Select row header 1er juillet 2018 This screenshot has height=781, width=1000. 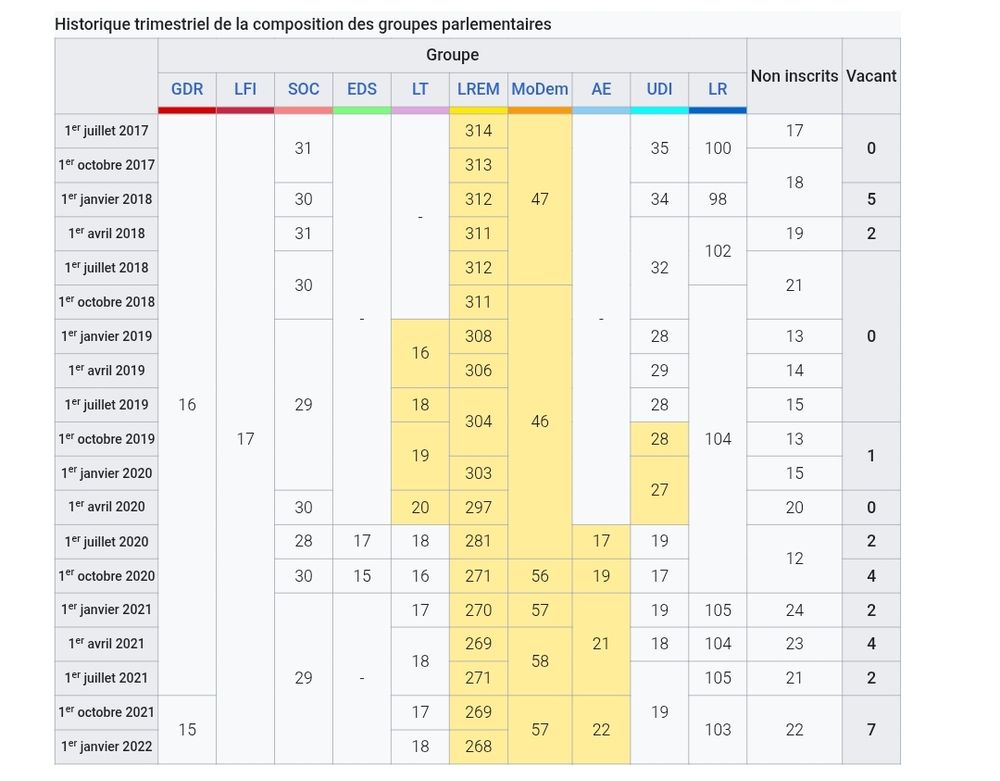pyautogui.click(x=107, y=268)
